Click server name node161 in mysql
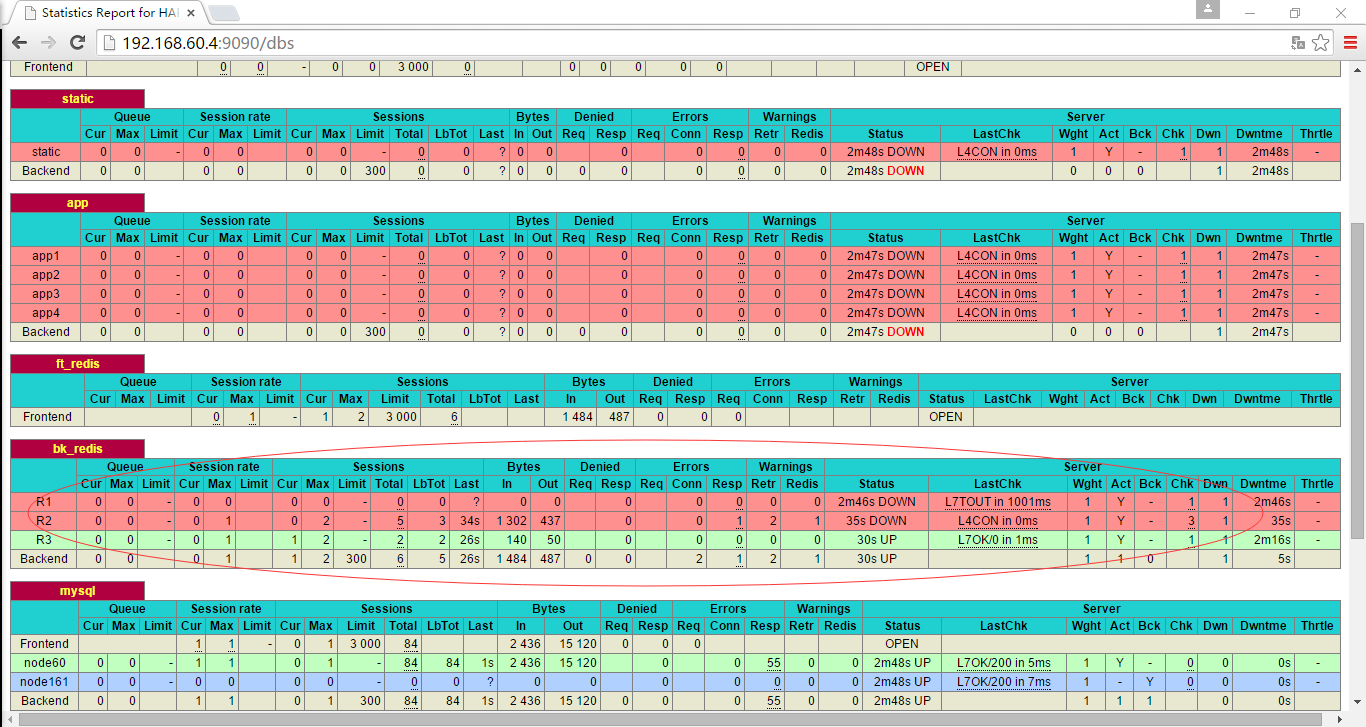This screenshot has height=727, width=1366. coord(45,682)
